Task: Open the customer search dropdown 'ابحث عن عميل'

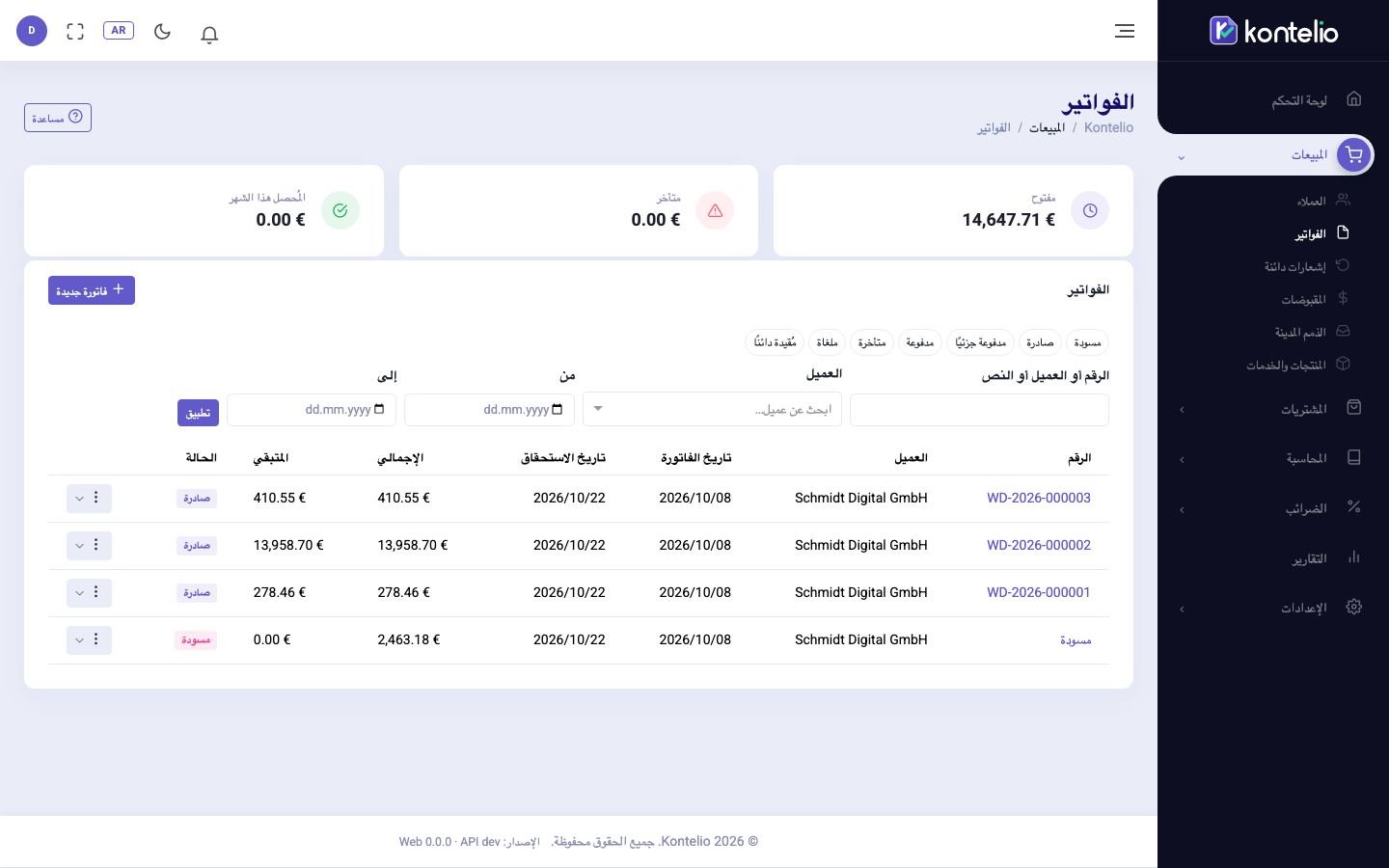Action: pyautogui.click(x=712, y=409)
